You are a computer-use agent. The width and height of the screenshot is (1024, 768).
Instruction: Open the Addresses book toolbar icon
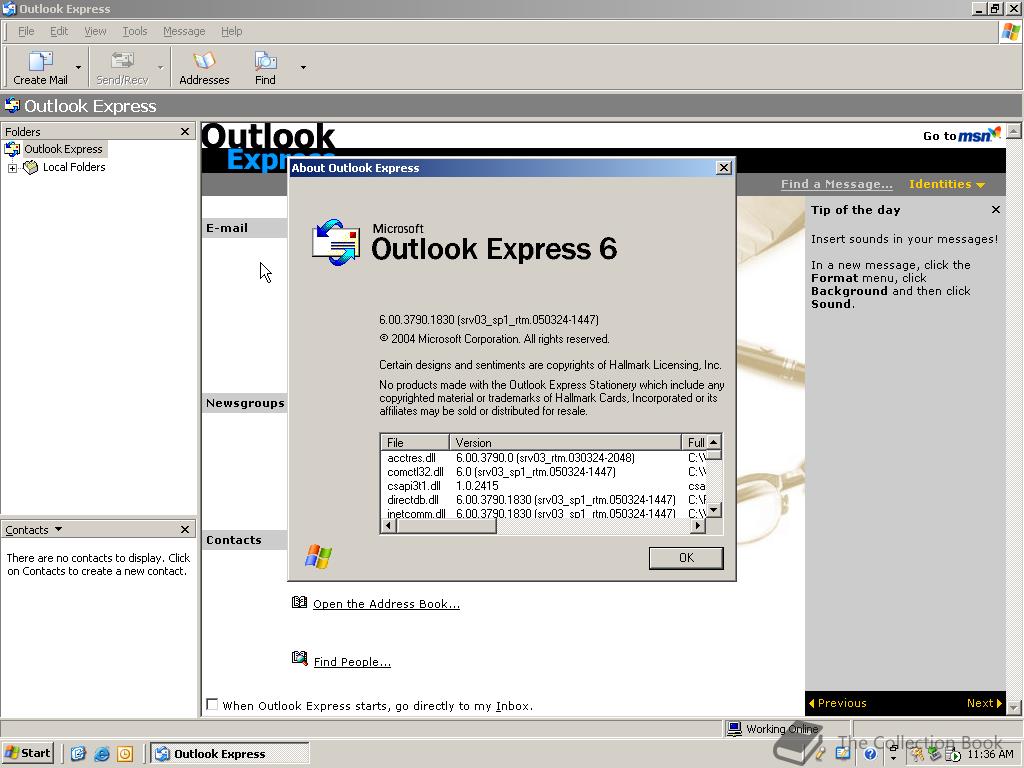pos(204,61)
